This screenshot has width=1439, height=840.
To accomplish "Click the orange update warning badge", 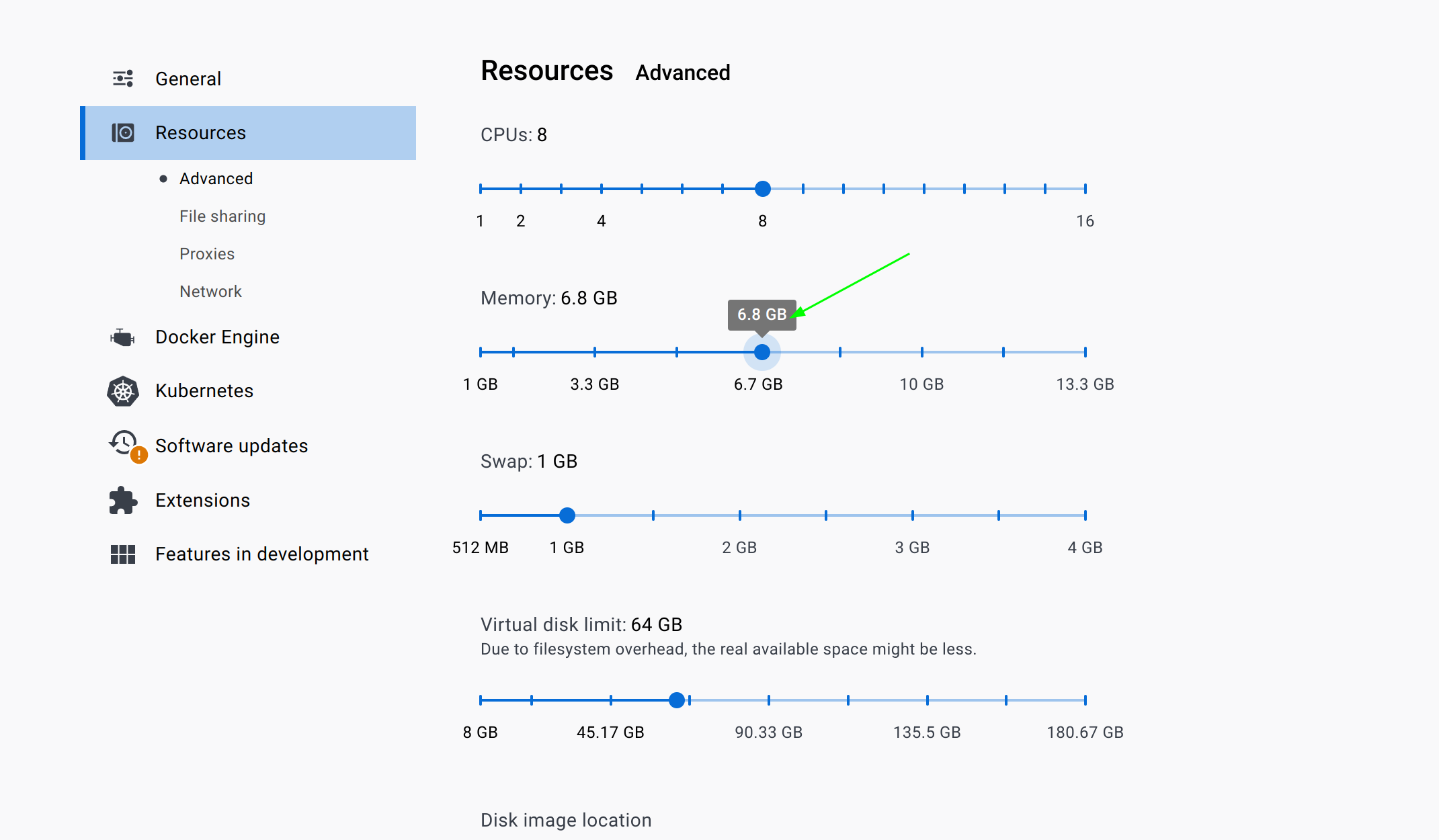I will click(139, 455).
